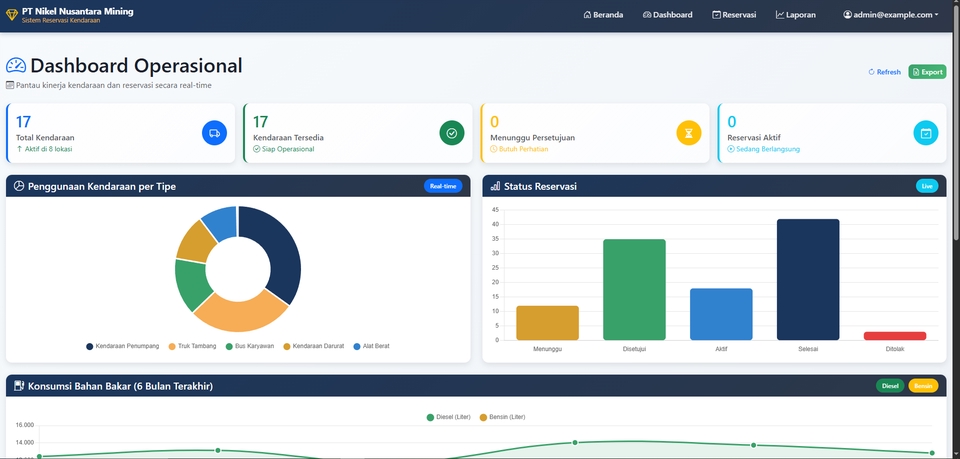Click the Total Kendaraan label

pyautogui.click(x=45, y=138)
